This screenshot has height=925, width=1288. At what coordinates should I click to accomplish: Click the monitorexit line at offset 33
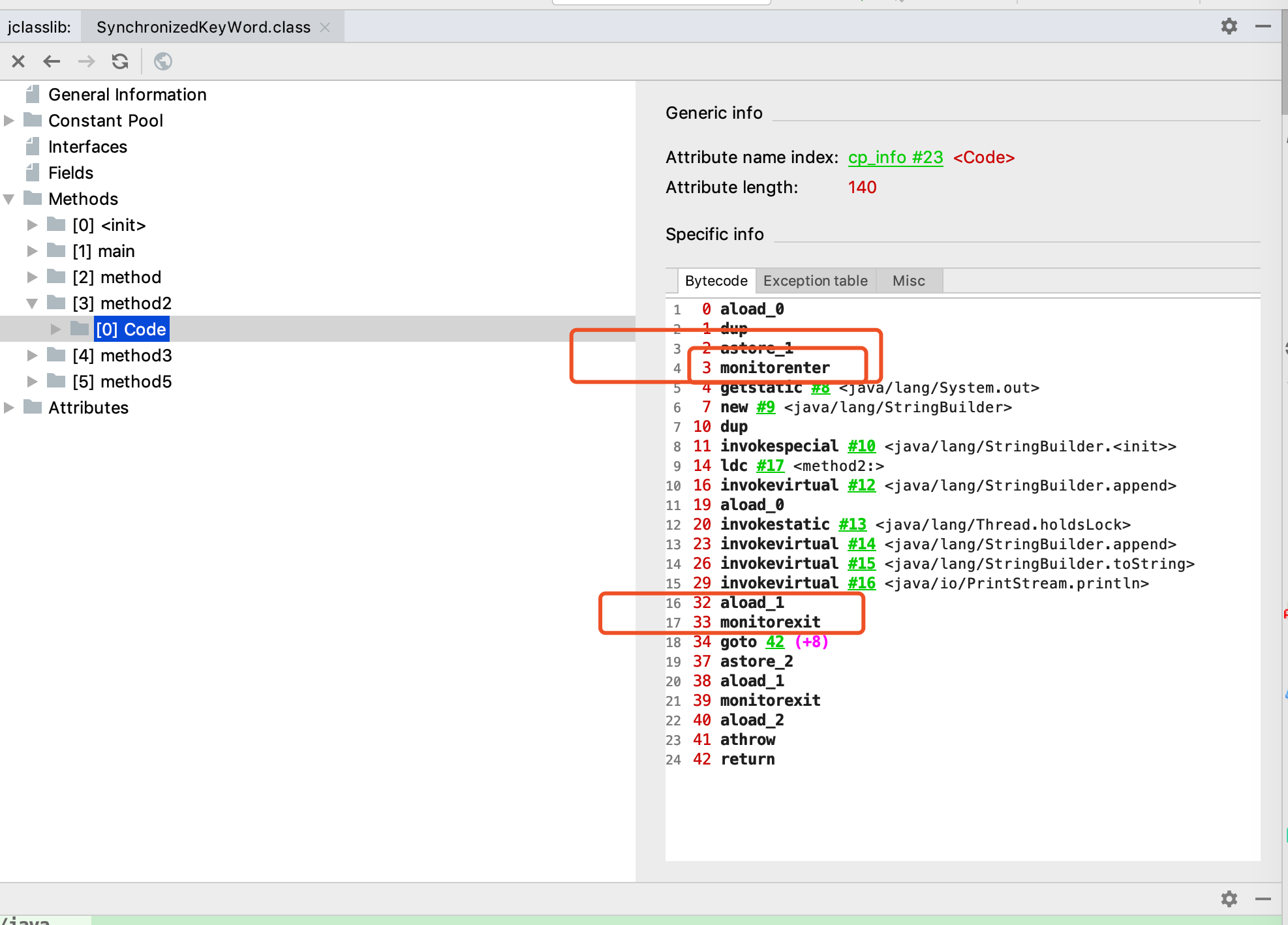click(770, 622)
